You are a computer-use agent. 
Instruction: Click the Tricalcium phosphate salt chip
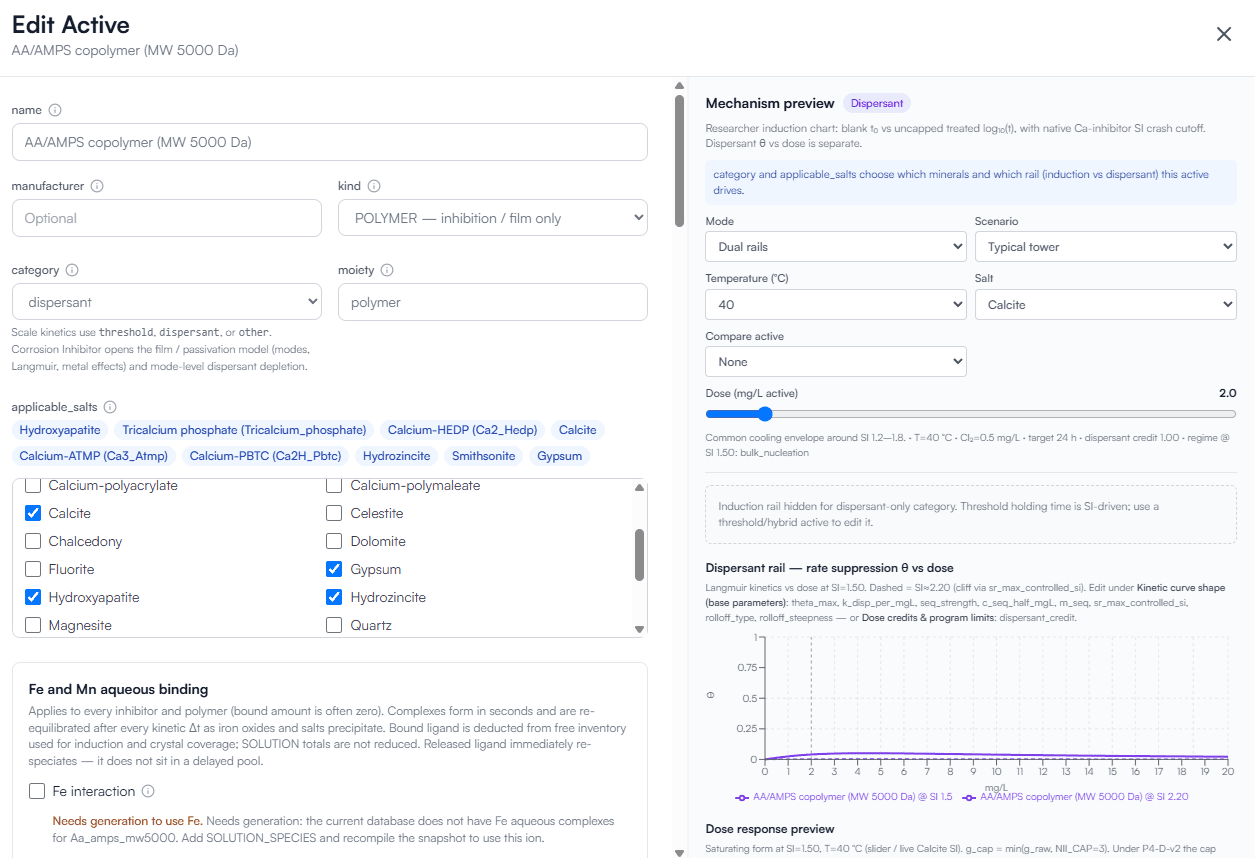click(244, 430)
